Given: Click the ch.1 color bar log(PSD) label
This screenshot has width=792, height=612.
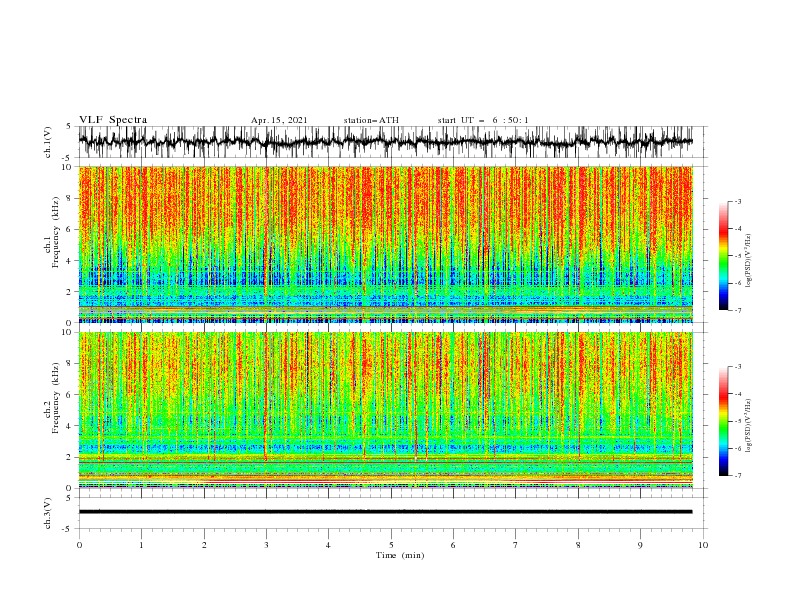Looking at the screenshot, I should coord(748,261).
